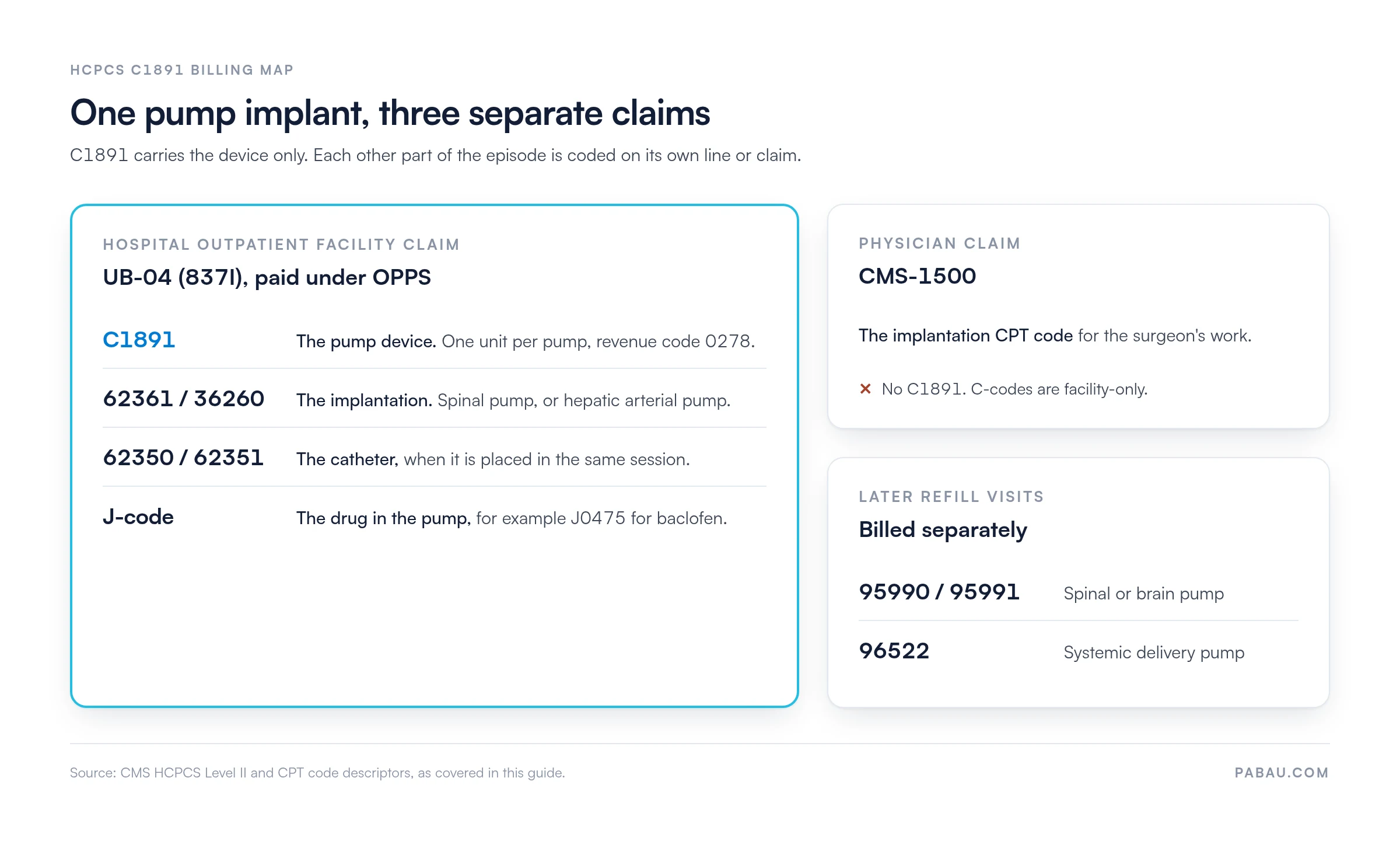Click the UB-04 (837I) paid under OPPS heading
Screen dimensions: 1400x844
coord(267,278)
